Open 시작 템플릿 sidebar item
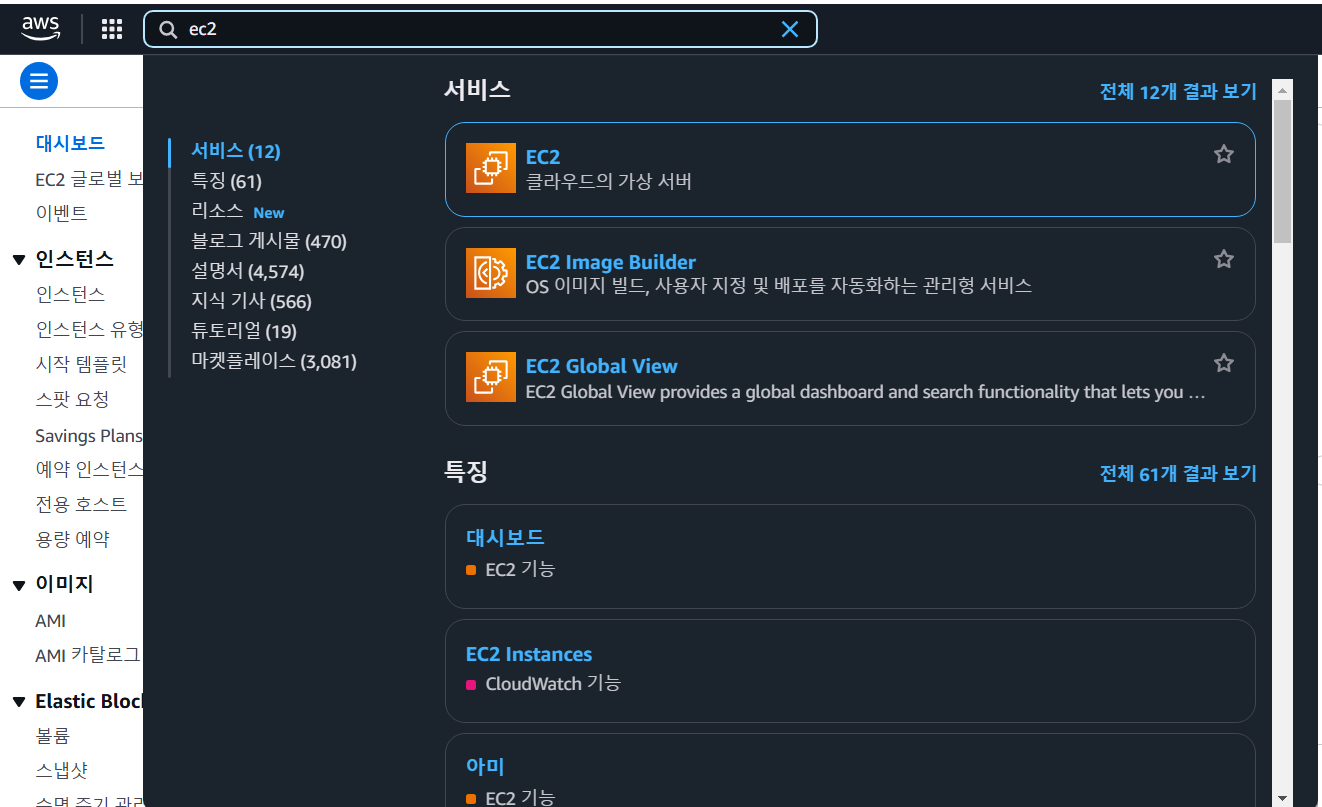This screenshot has height=807, width=1322. coord(81,364)
